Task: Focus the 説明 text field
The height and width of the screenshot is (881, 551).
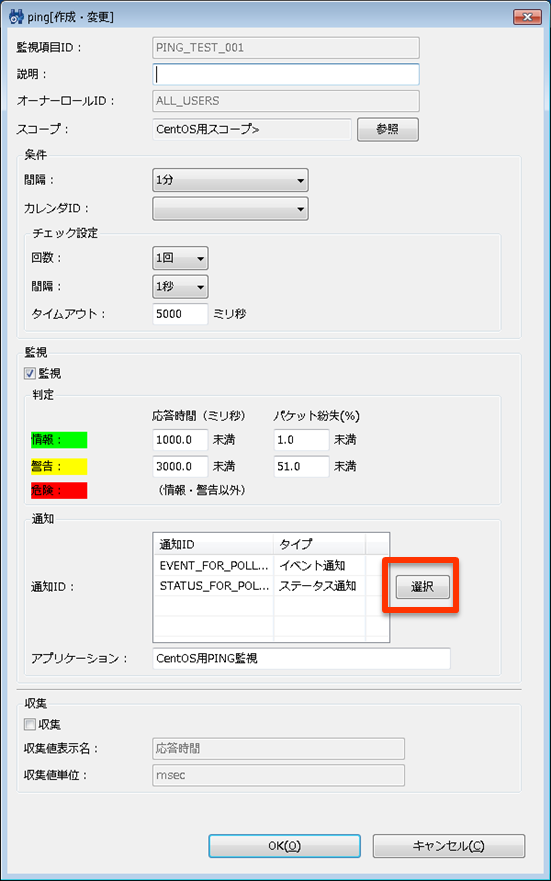Action: click(x=286, y=74)
